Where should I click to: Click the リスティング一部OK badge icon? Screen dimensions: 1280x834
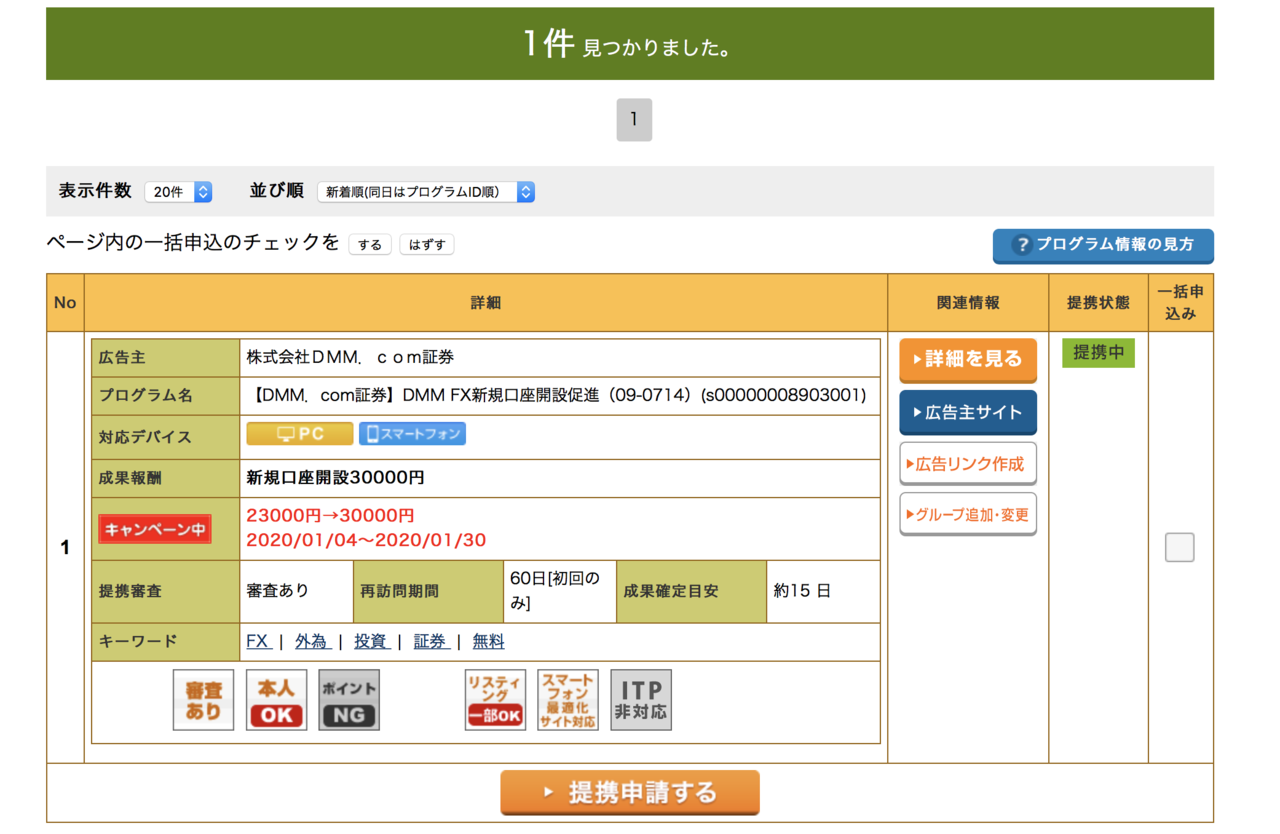click(495, 700)
